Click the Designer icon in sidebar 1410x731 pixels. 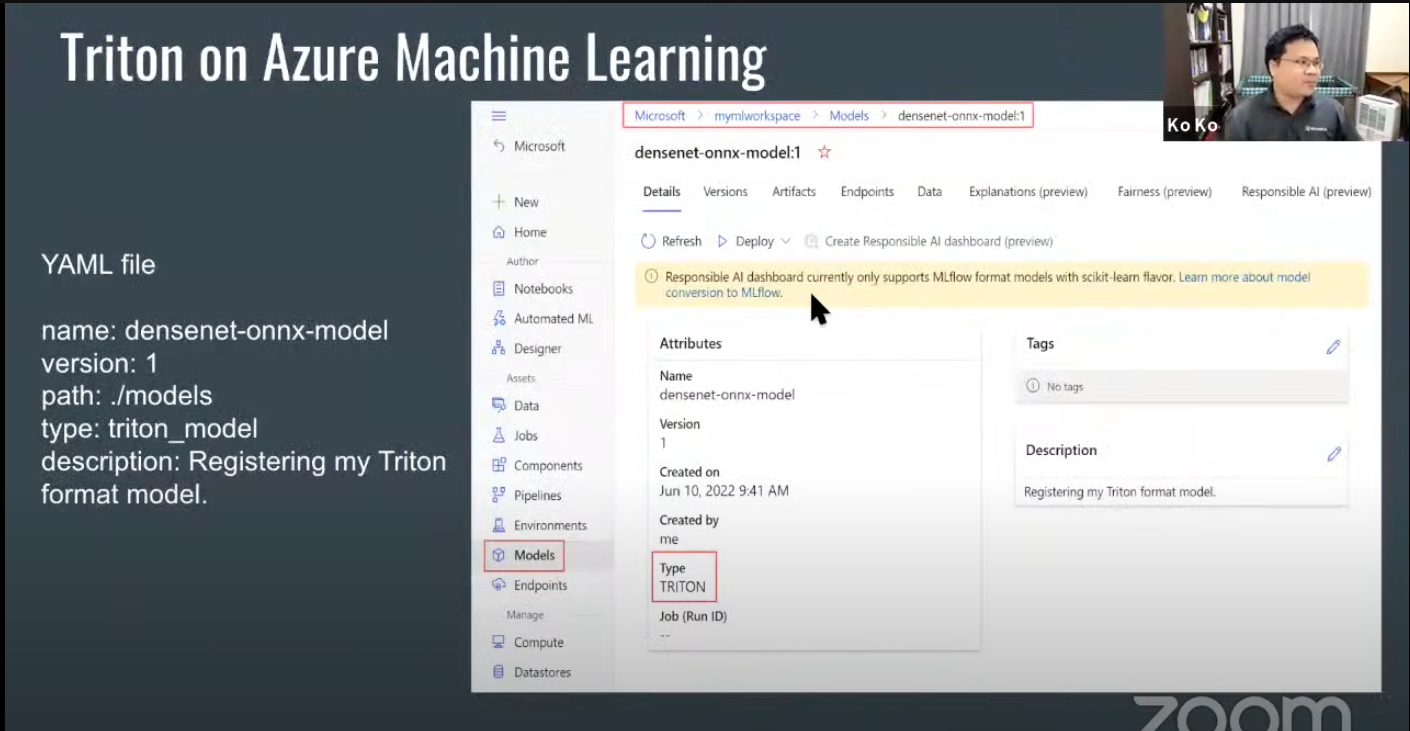[499, 349]
